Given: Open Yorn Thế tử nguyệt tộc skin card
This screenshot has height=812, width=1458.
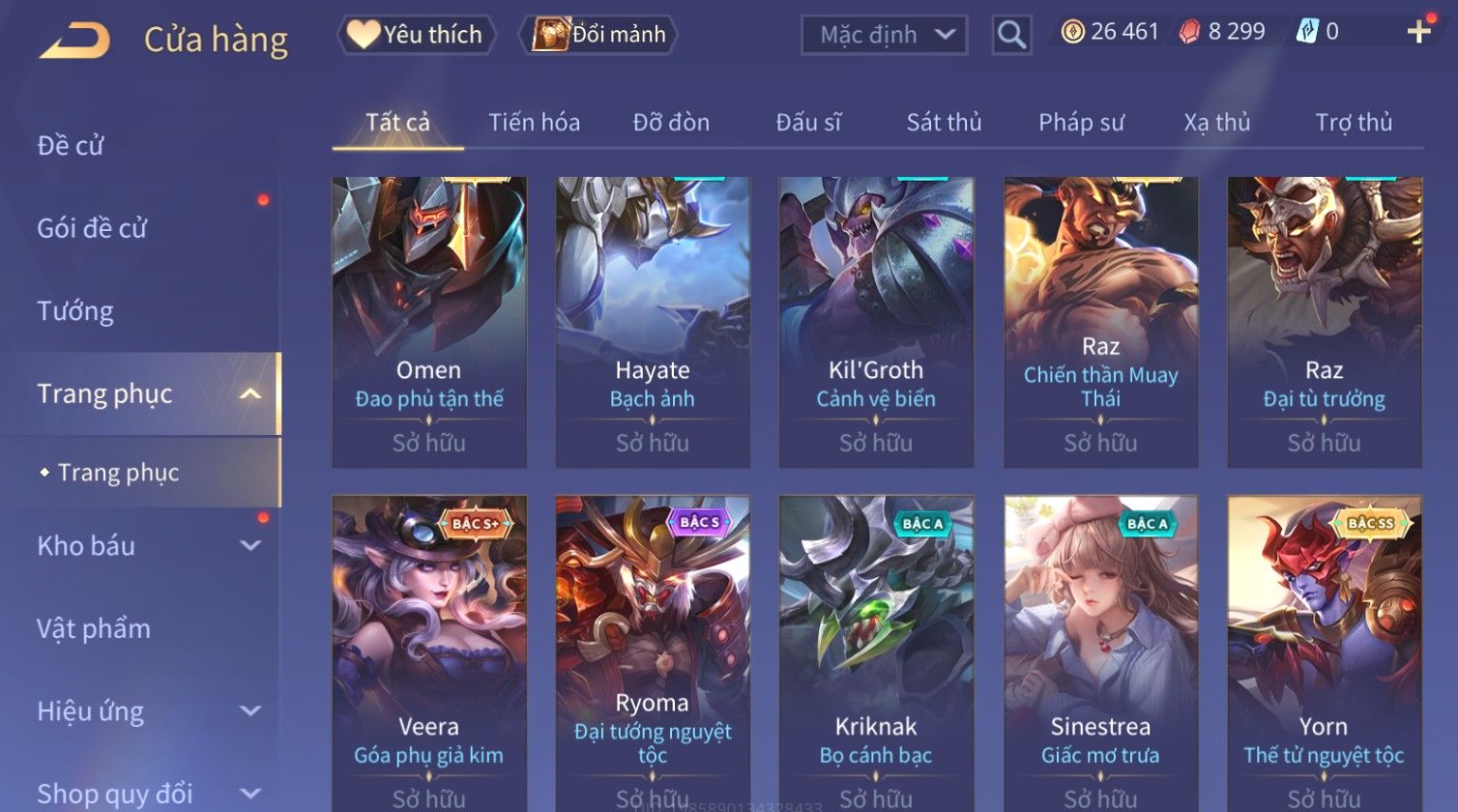Looking at the screenshot, I should point(1324,653).
